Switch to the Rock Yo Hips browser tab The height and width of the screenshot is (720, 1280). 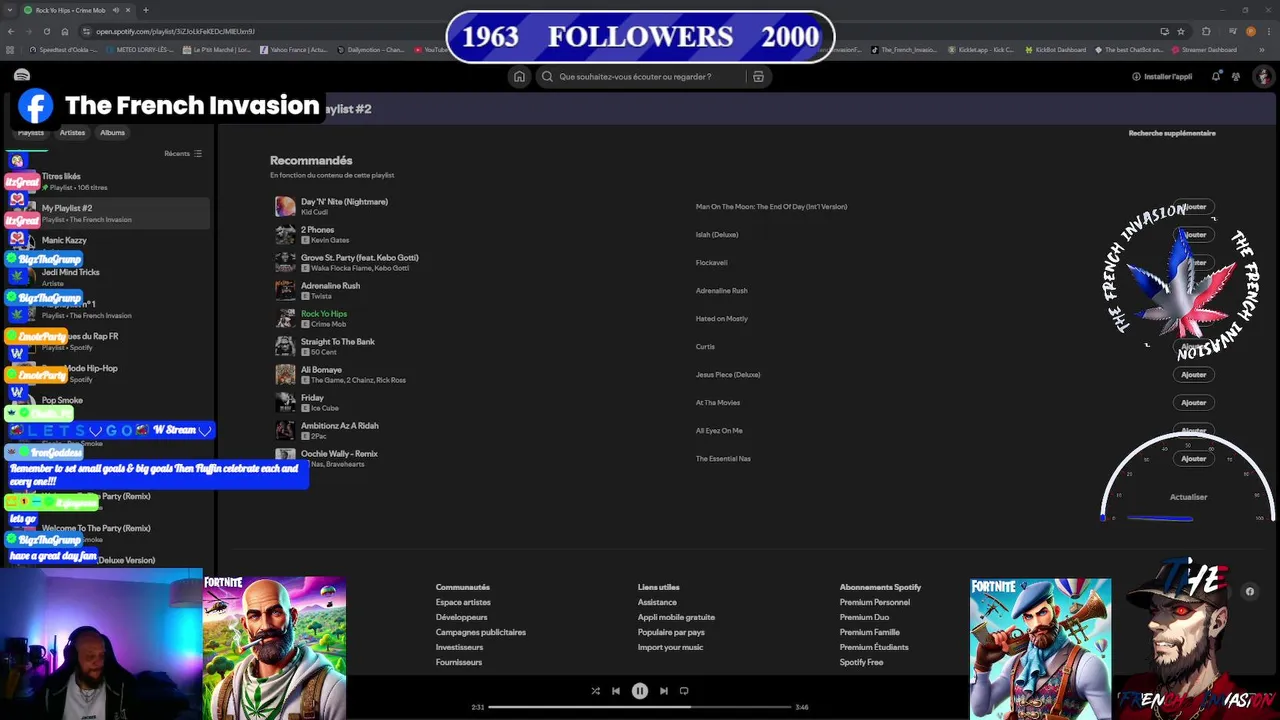point(78,10)
